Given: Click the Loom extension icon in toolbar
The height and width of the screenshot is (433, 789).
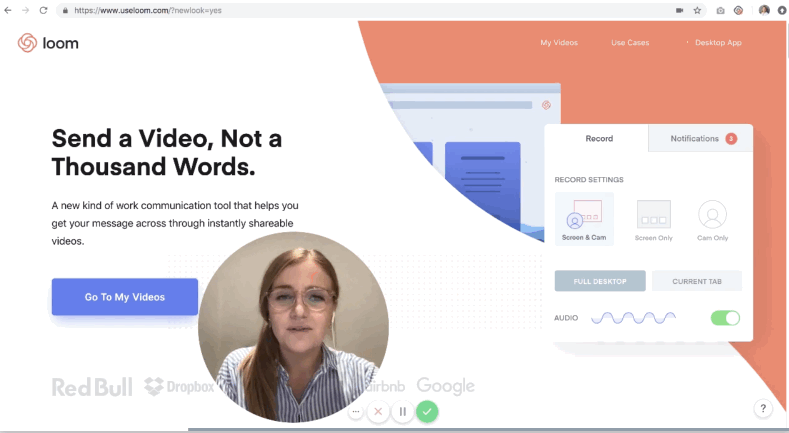Looking at the screenshot, I should point(739,10).
